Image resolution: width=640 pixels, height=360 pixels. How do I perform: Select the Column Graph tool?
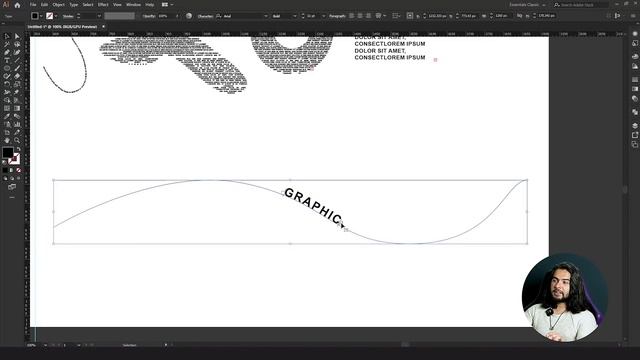pyautogui.click(x=17, y=124)
